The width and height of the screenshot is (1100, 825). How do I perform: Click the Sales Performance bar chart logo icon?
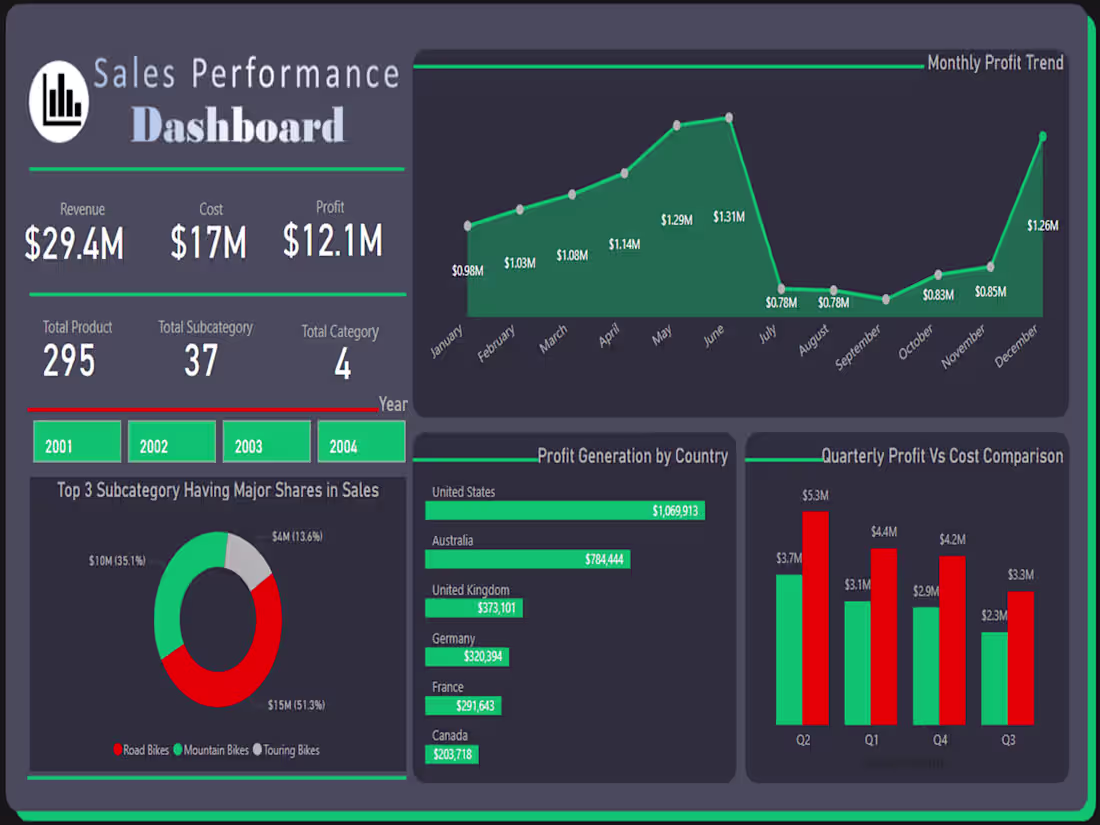click(57, 101)
